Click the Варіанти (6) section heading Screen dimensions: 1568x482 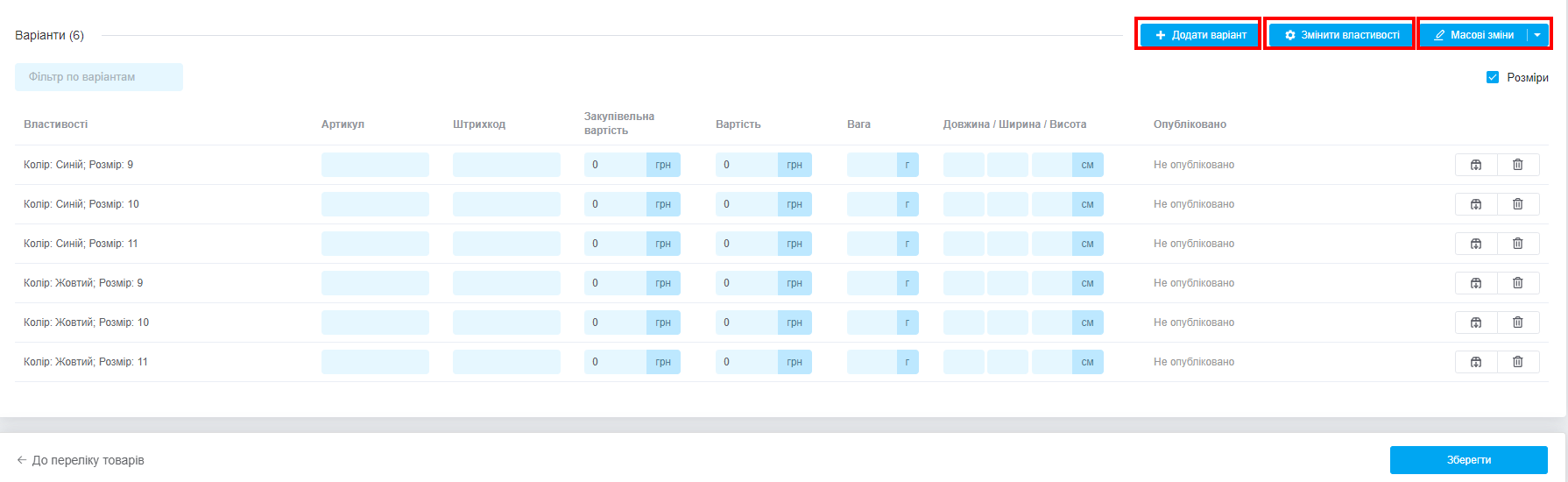[49, 35]
